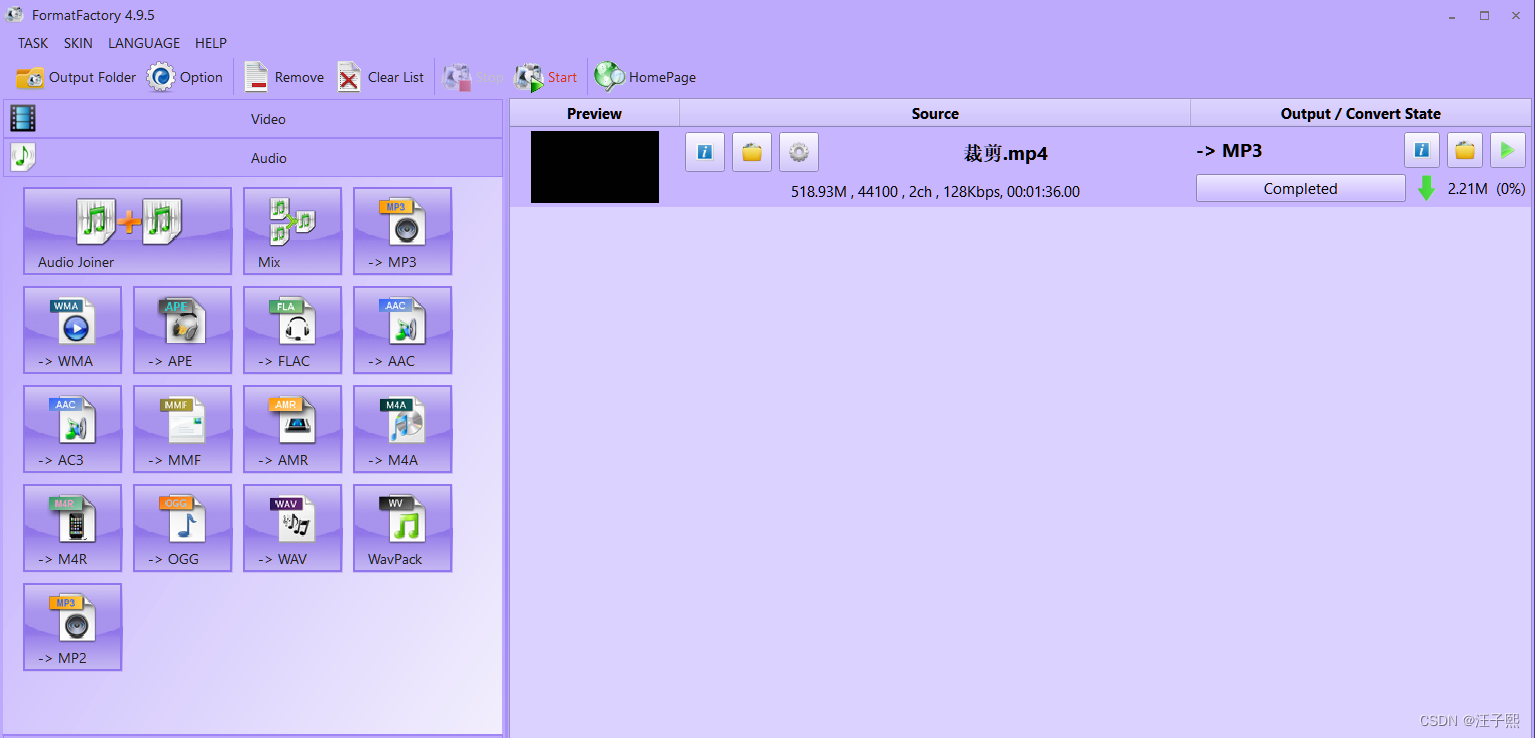The width and height of the screenshot is (1535, 738).
Task: Choose the -> MP3 conversion format
Action: point(402,231)
